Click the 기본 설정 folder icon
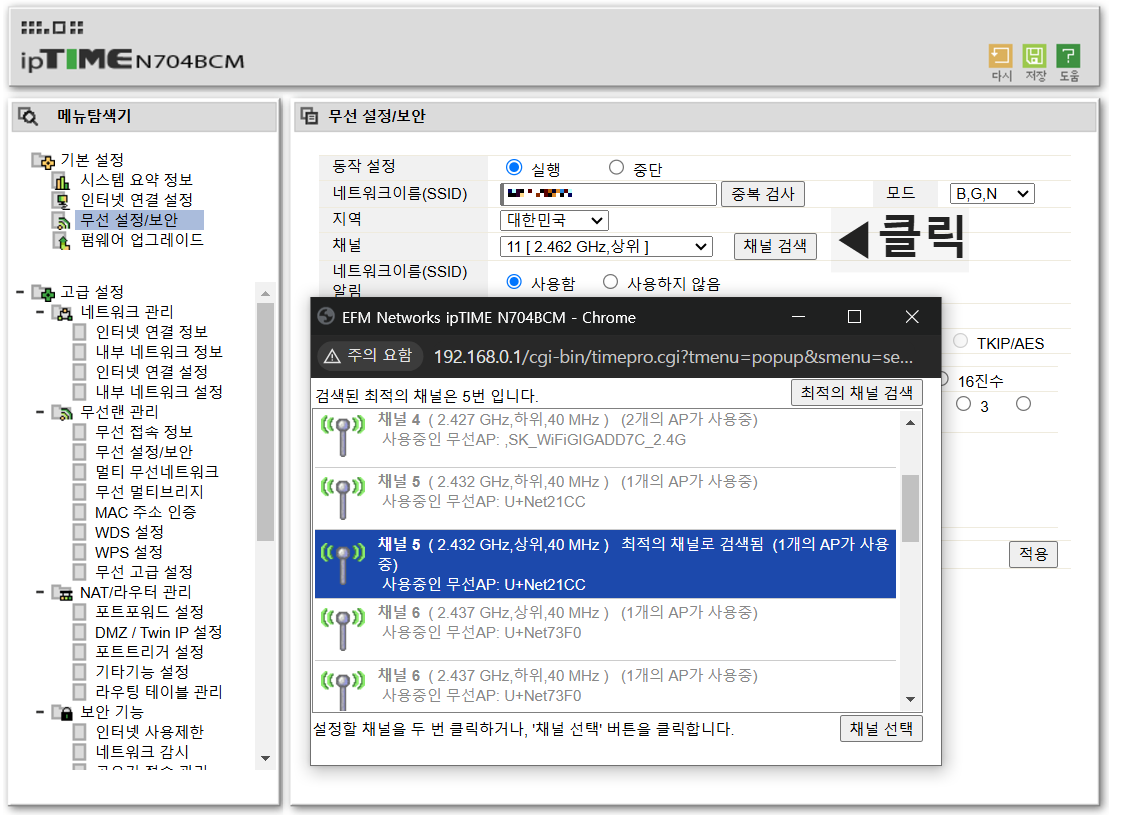Screen dimensions: 1121x829 [43, 160]
